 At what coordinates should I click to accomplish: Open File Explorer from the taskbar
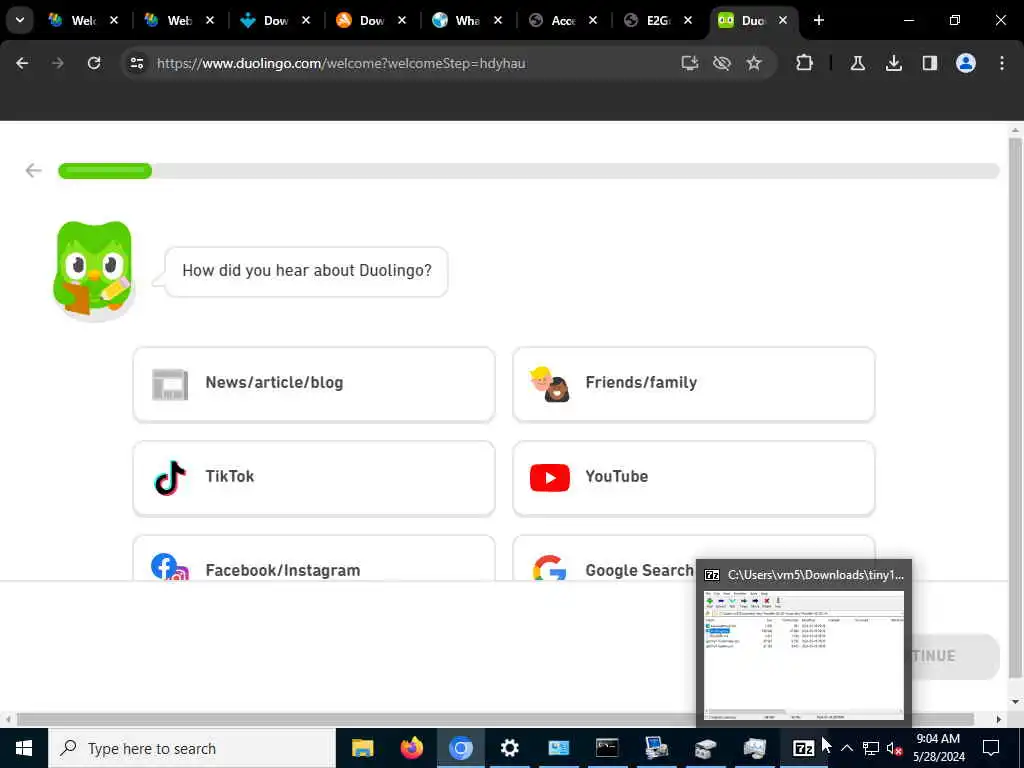point(362,748)
